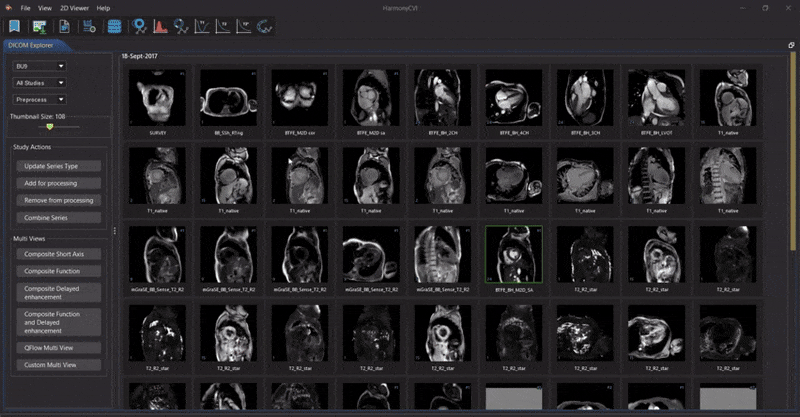
Task: Click the Composite Short Axis button
Action: point(59,254)
